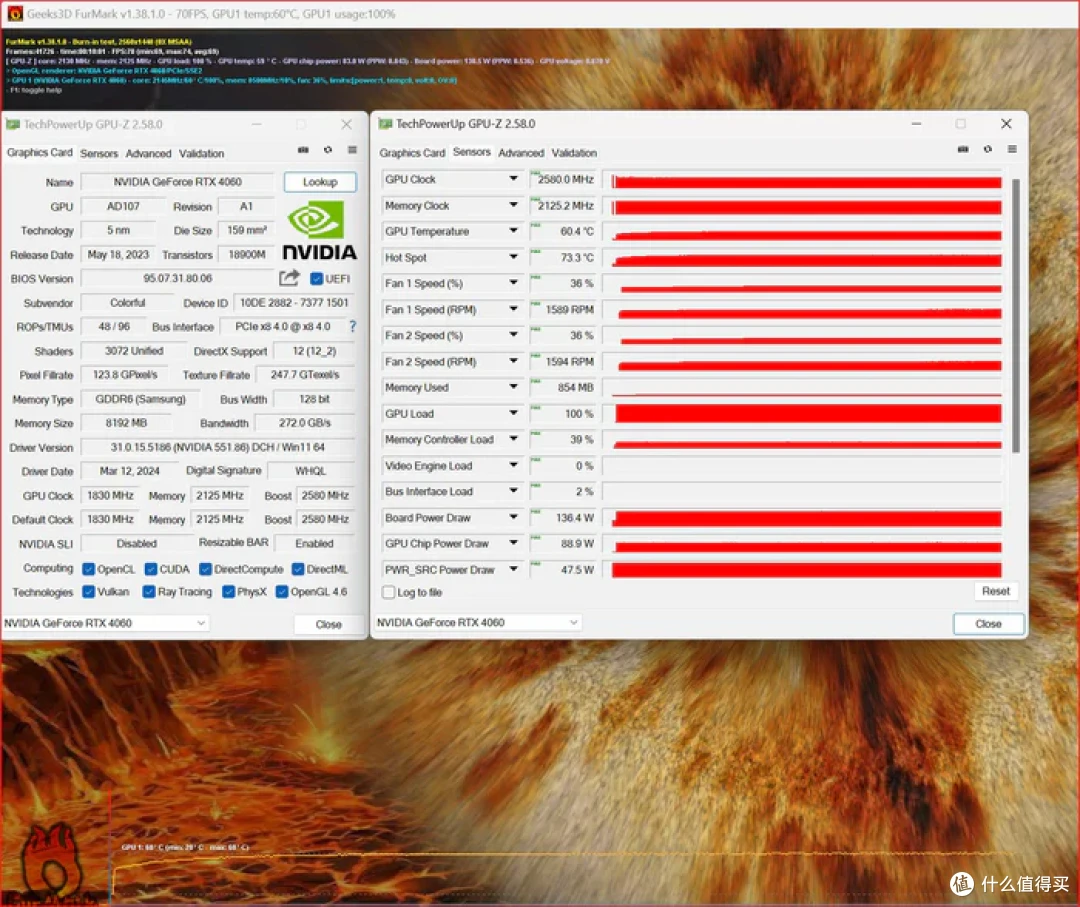Screen dimensions: 1080x907
Task: Click the Bus Interface question mark icon
Action: (353, 326)
